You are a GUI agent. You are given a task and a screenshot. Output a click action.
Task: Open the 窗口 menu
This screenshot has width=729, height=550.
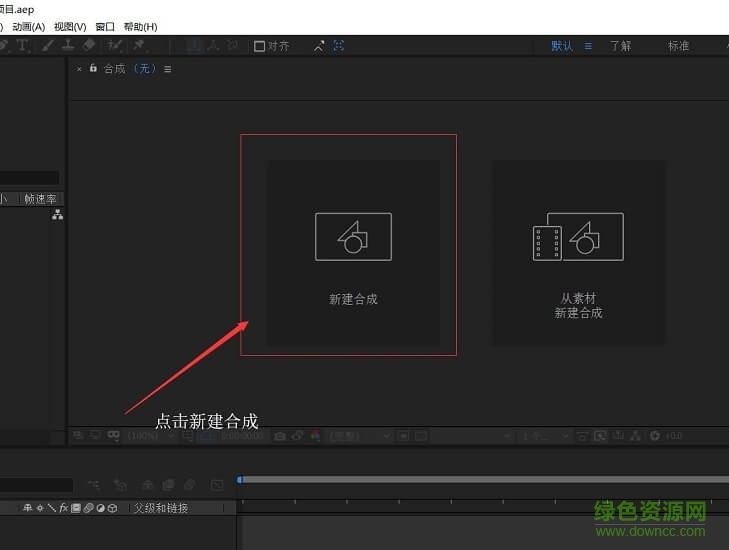(x=105, y=27)
